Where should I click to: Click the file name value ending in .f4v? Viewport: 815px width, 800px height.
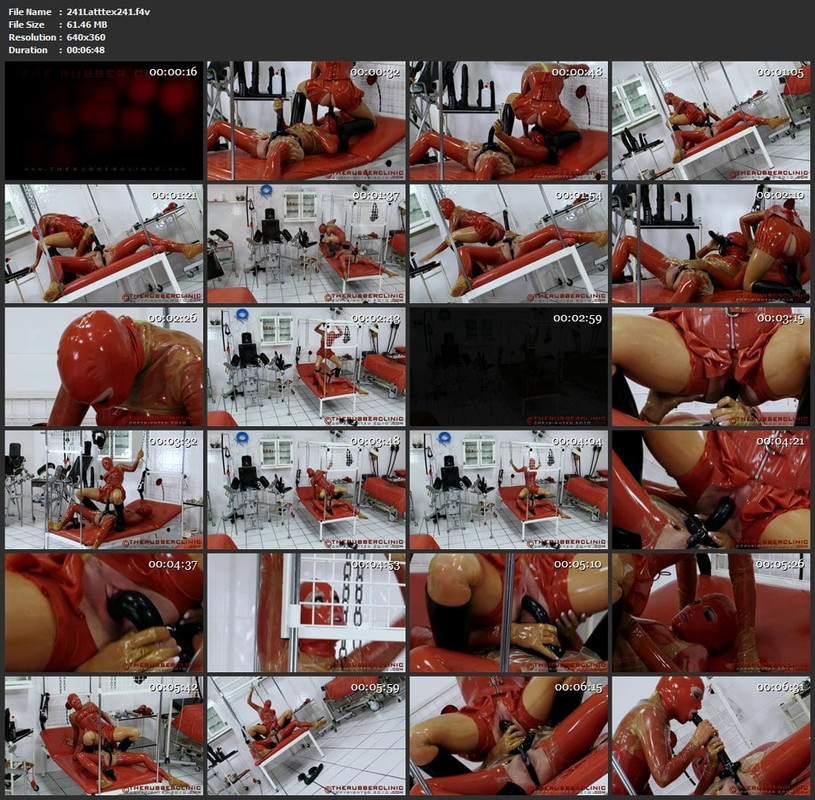point(108,11)
